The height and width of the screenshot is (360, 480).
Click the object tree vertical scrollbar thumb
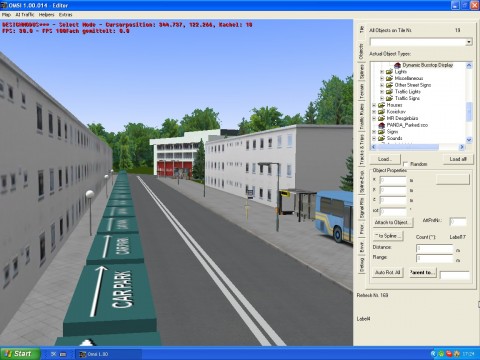469,112
